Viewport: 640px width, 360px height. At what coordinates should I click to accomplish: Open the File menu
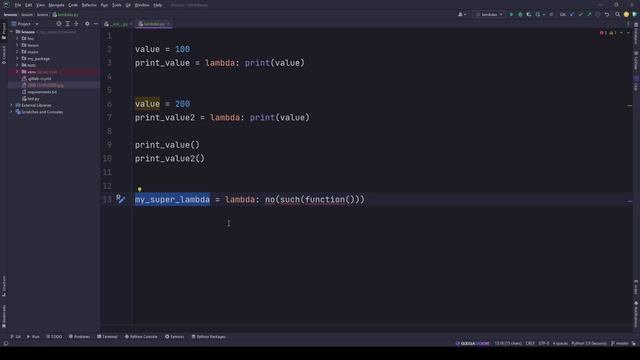click(x=18, y=5)
